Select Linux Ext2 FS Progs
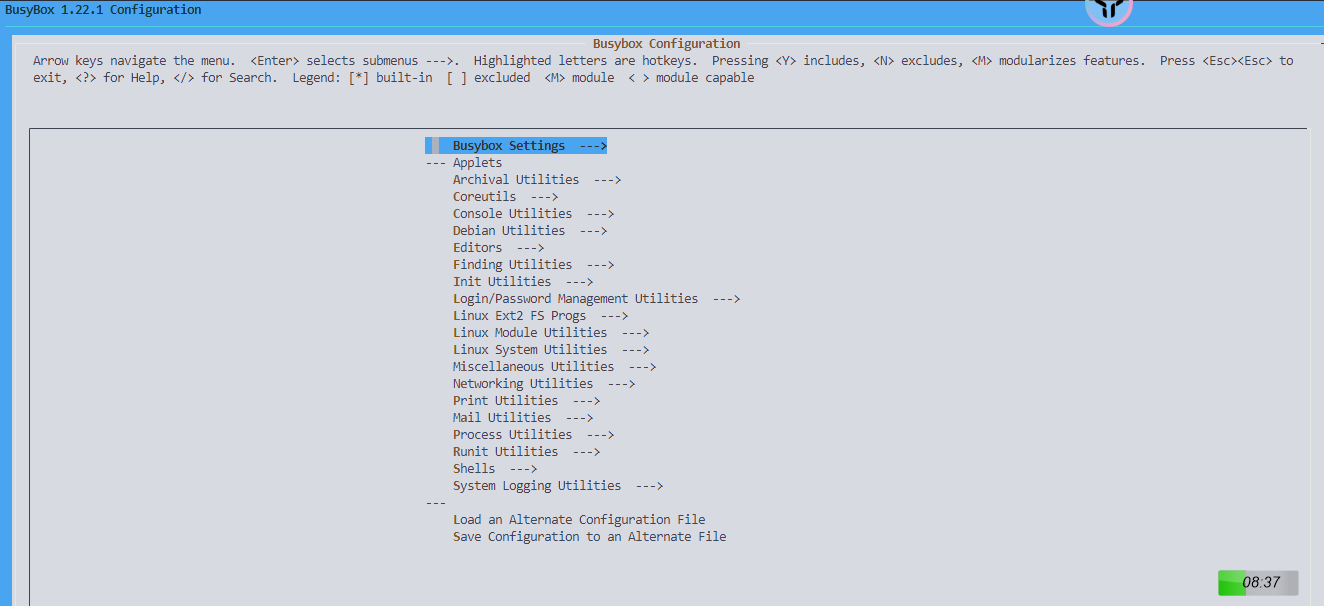The width and height of the screenshot is (1324, 606). tap(540, 316)
